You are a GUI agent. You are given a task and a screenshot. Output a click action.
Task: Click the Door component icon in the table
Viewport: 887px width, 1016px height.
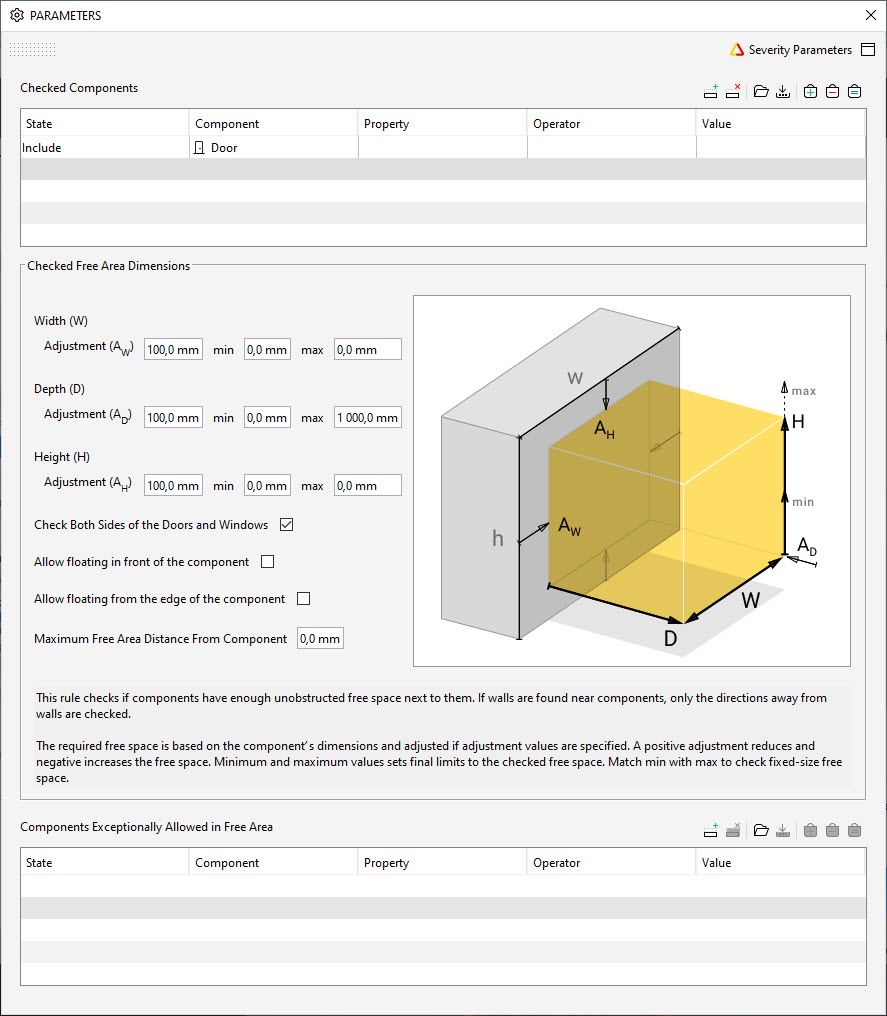point(199,147)
